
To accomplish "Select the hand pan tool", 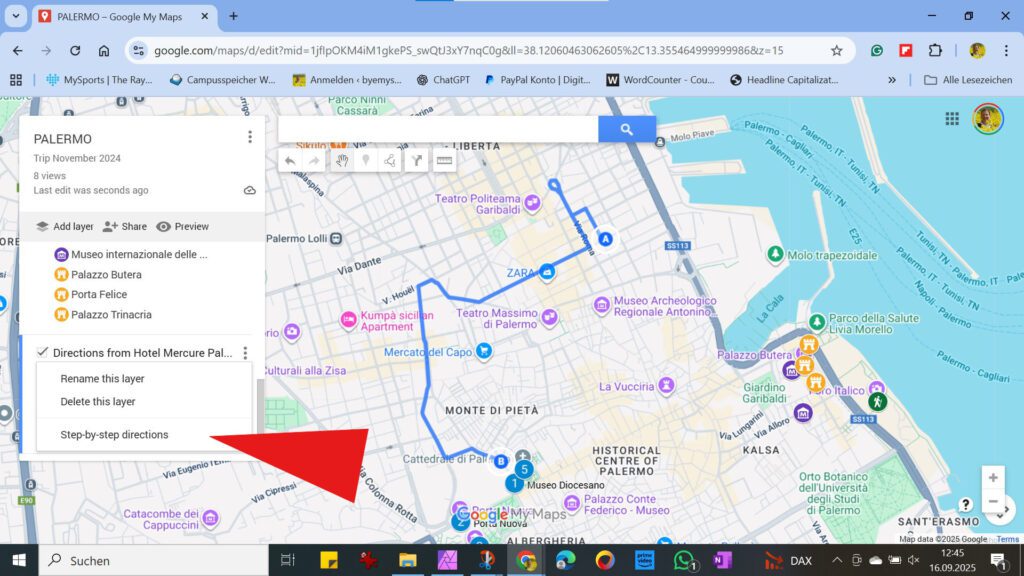I will [x=342, y=160].
